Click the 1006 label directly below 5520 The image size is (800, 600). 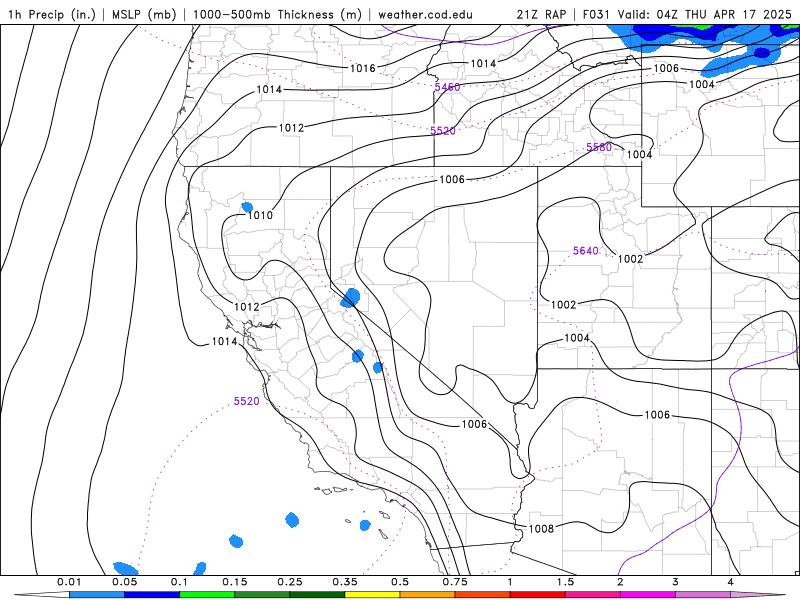[x=452, y=180]
